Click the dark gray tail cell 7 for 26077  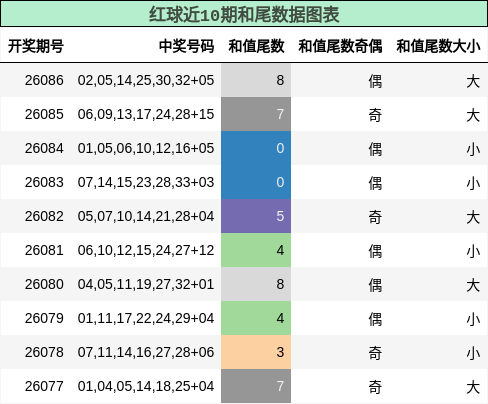pyautogui.click(x=256, y=386)
